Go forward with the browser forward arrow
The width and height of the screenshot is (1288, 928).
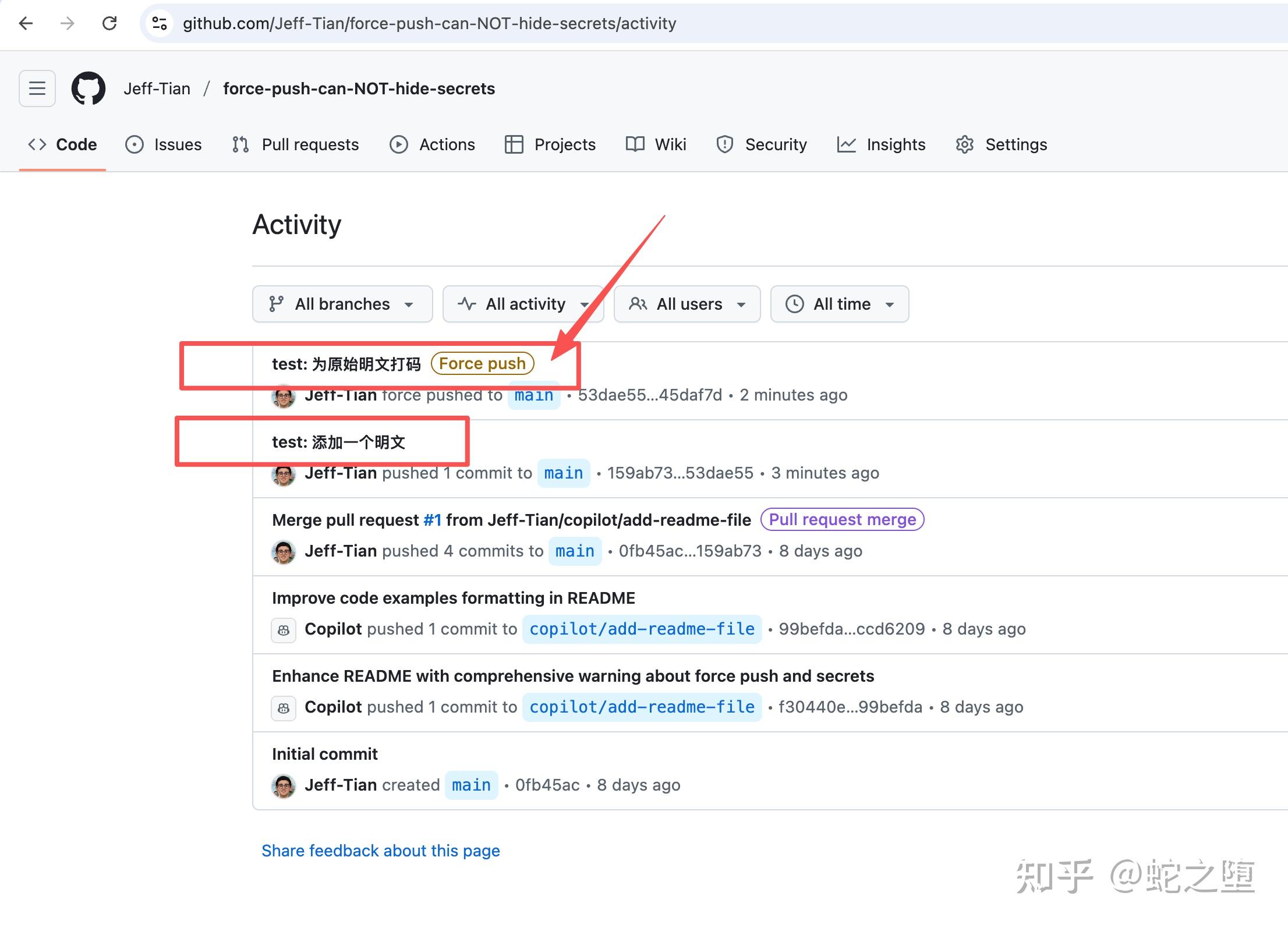point(68,23)
